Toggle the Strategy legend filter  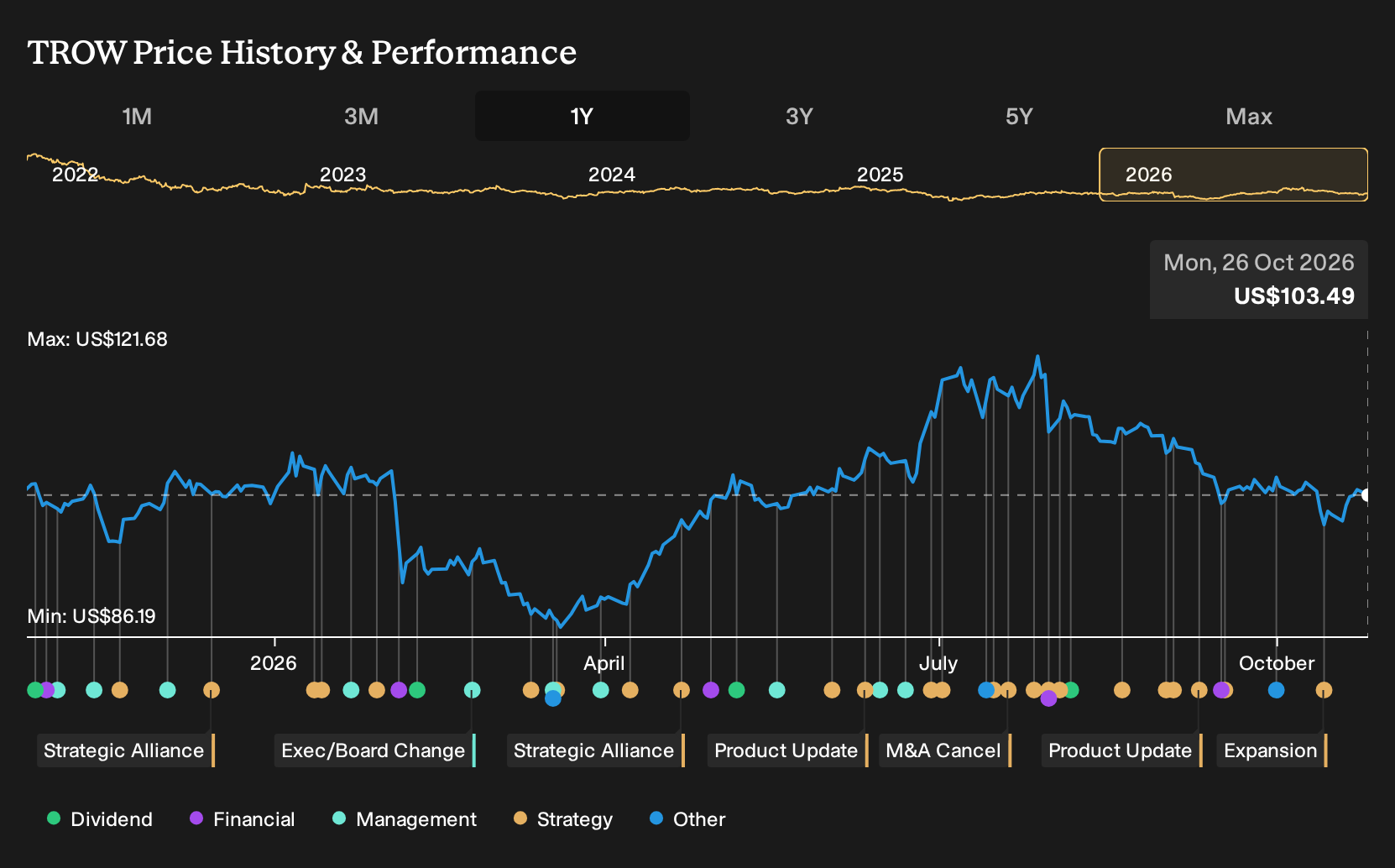coord(562,819)
